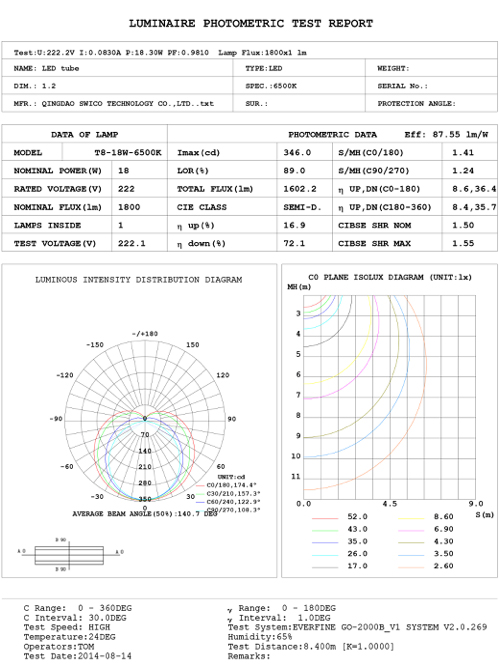Click isolux legend value '17.0'

(x=357, y=566)
